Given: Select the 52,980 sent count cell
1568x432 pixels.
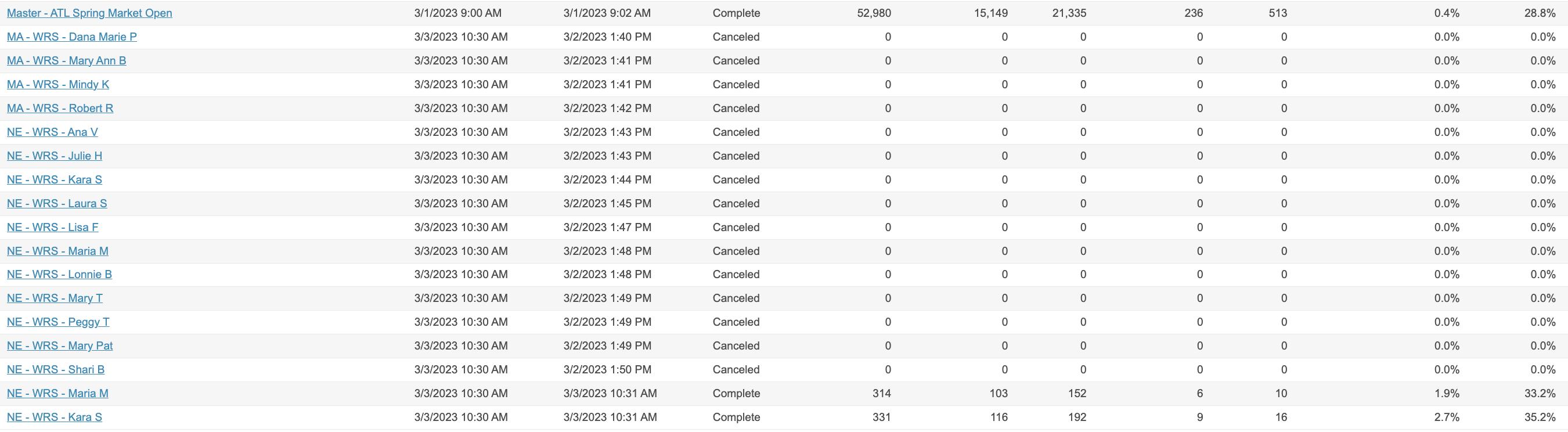Looking at the screenshot, I should click(874, 13).
